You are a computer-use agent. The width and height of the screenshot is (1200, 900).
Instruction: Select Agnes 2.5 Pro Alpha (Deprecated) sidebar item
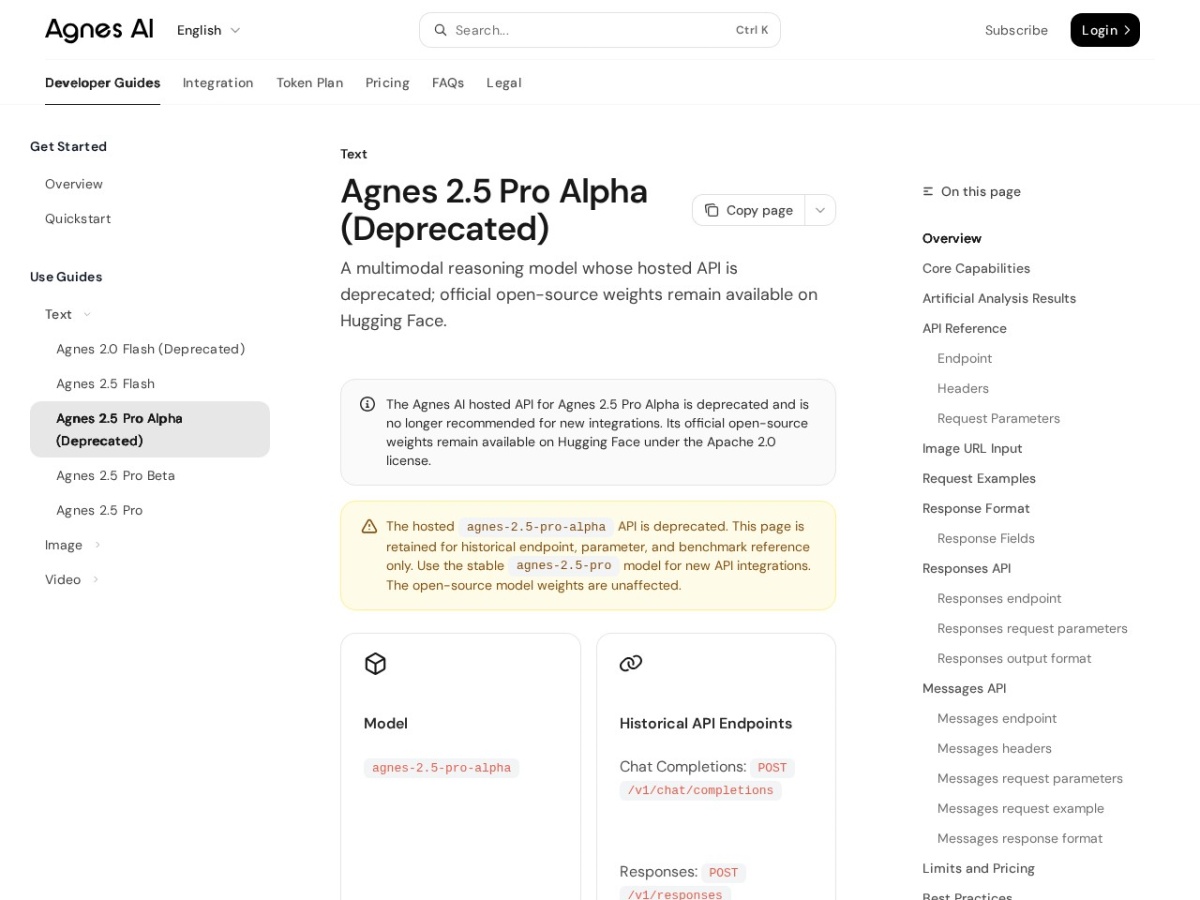(x=150, y=429)
